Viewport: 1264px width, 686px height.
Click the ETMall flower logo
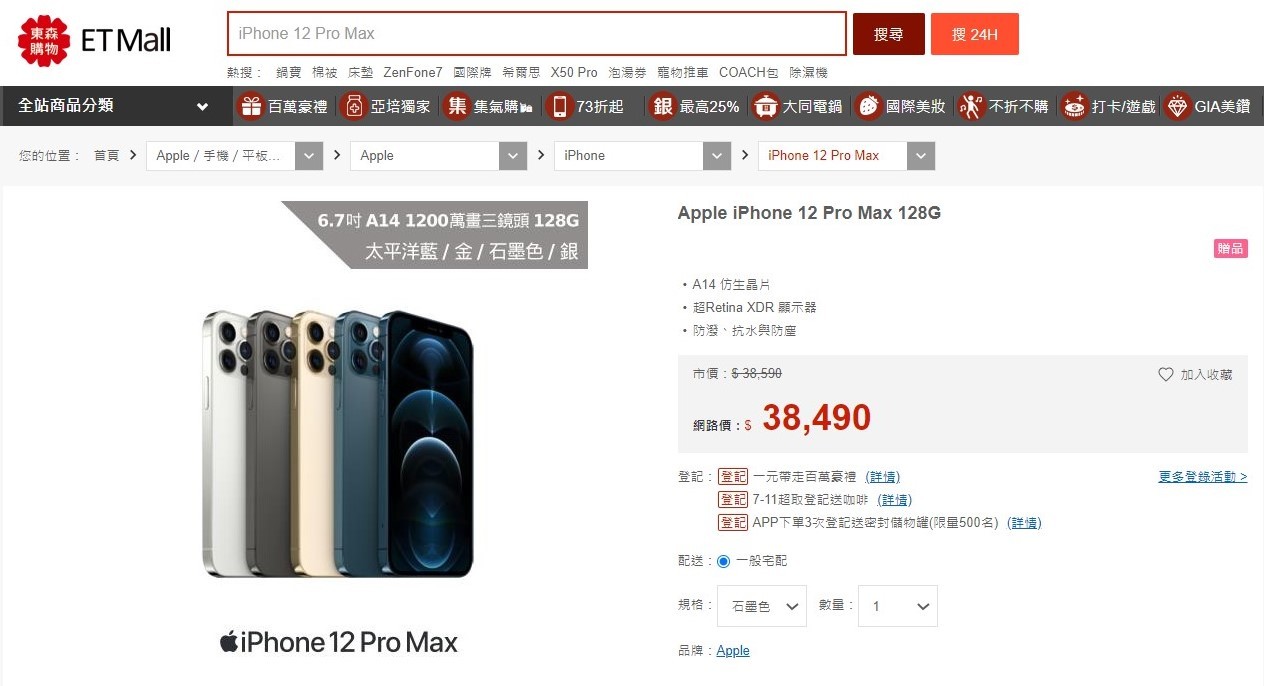click(44, 40)
